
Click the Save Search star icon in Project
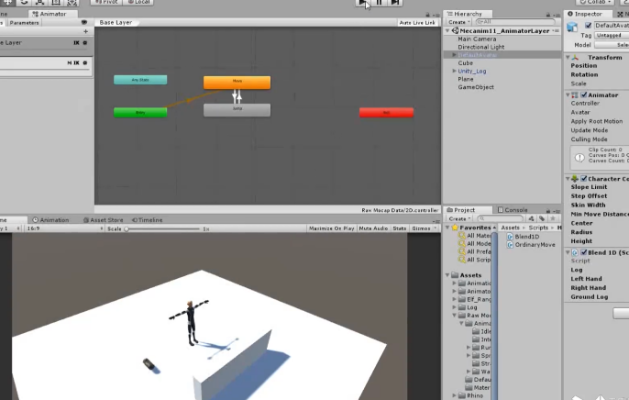(x=553, y=219)
